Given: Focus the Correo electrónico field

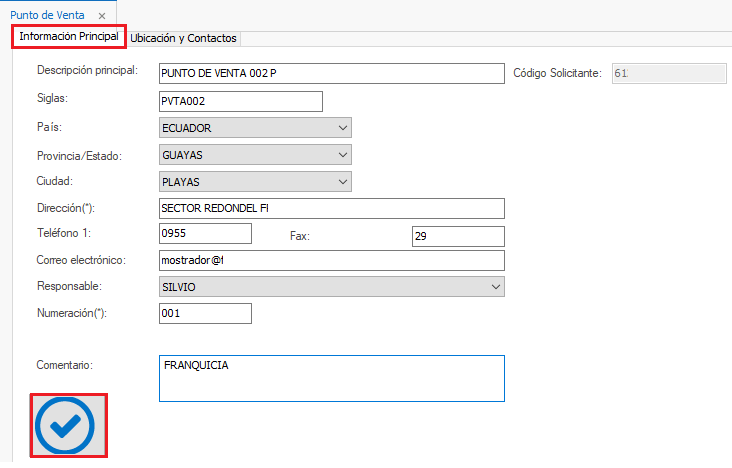Looking at the screenshot, I should [331, 260].
